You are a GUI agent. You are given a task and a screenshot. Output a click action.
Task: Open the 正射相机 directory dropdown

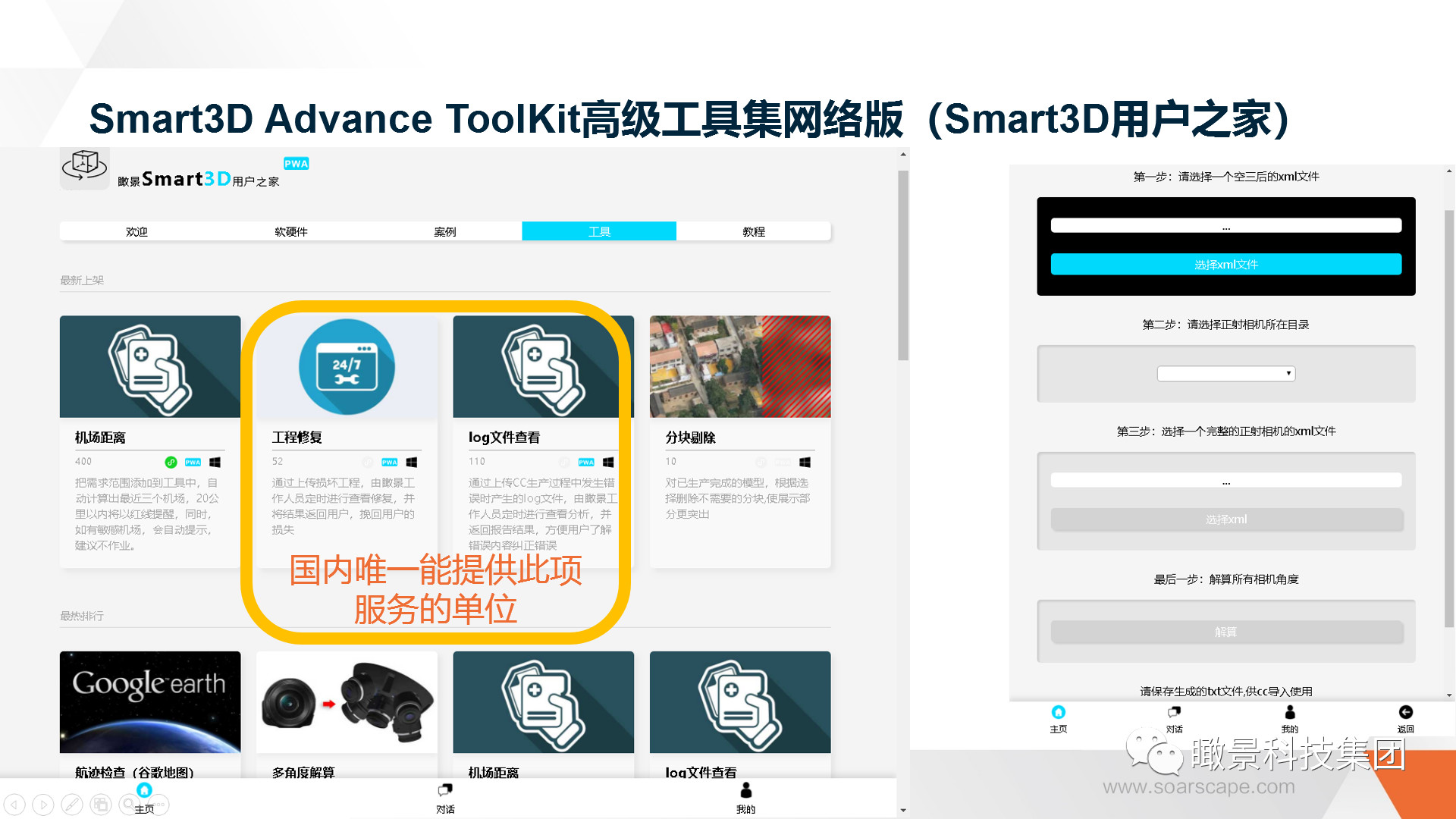tap(1225, 373)
